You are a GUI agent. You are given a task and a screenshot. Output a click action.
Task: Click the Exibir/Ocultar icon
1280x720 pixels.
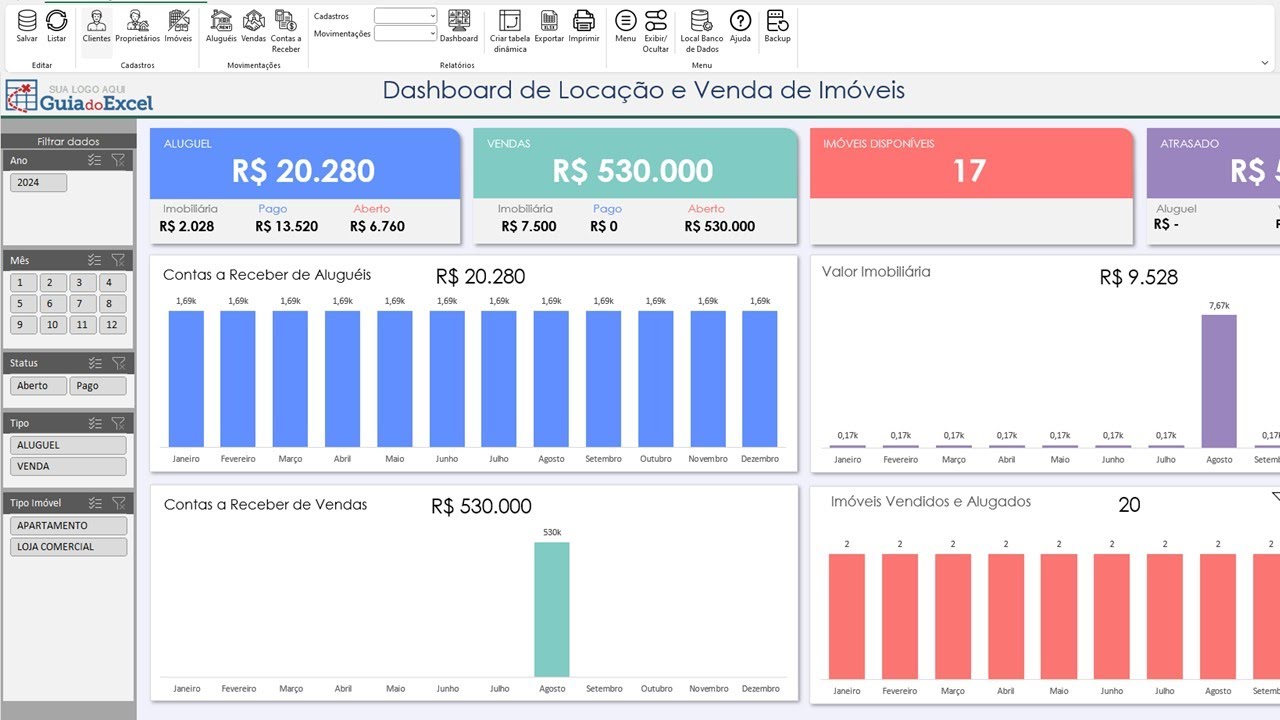click(656, 30)
